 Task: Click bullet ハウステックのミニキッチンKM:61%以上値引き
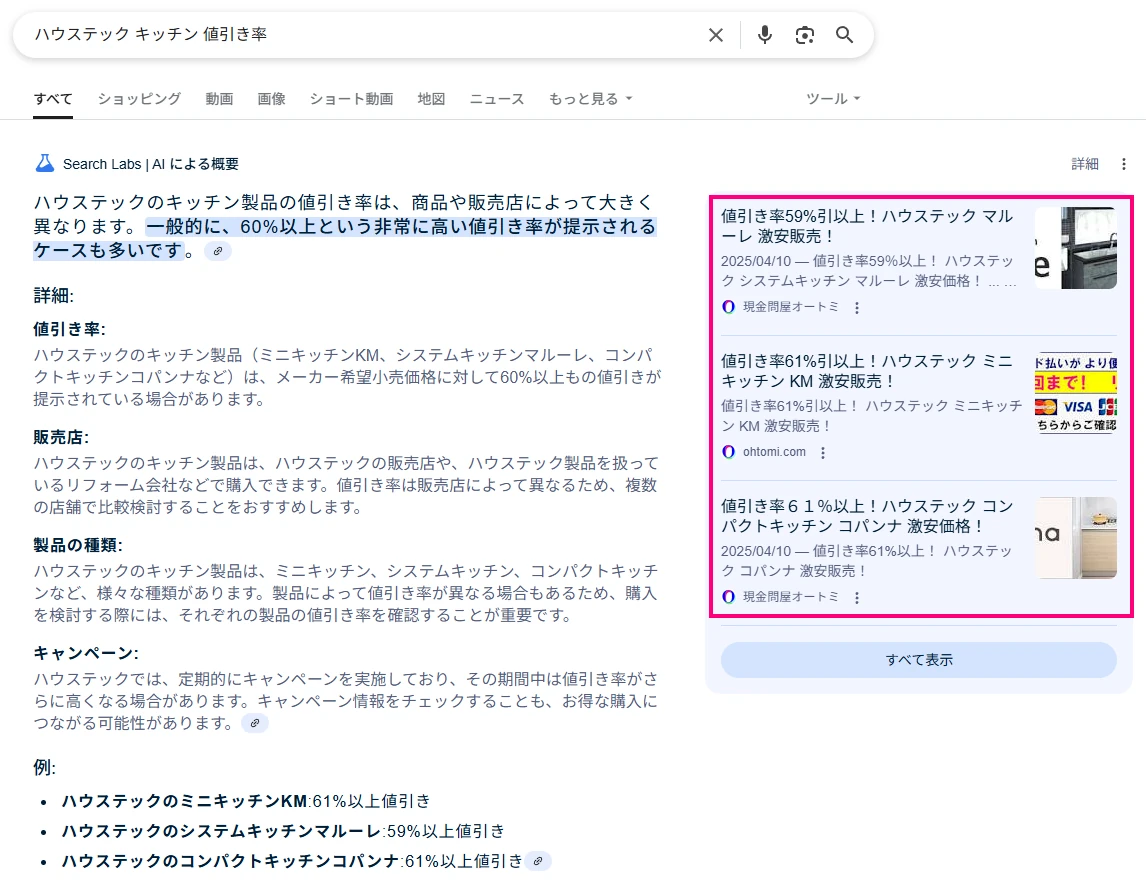[246, 801]
